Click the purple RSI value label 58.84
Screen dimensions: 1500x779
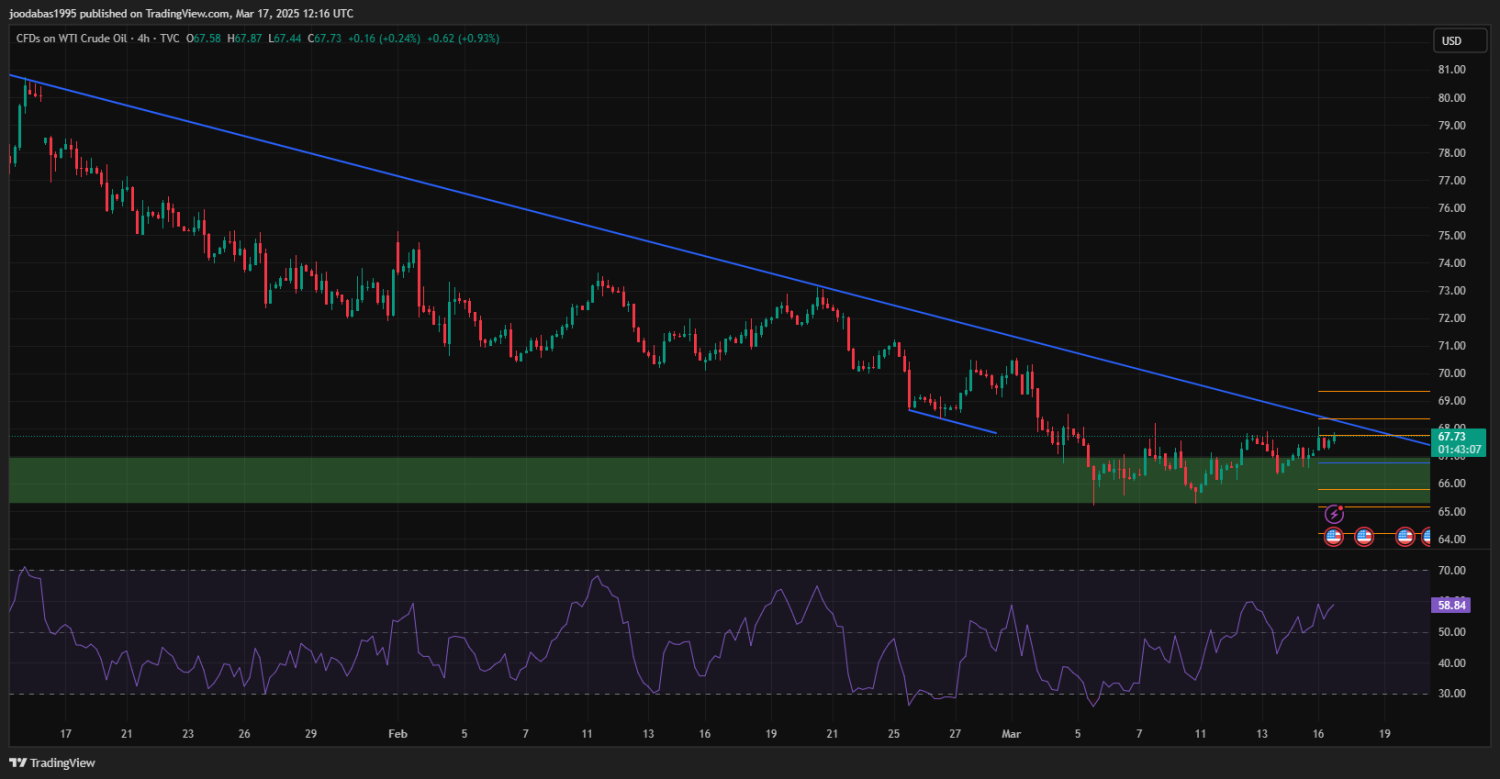pos(1451,605)
